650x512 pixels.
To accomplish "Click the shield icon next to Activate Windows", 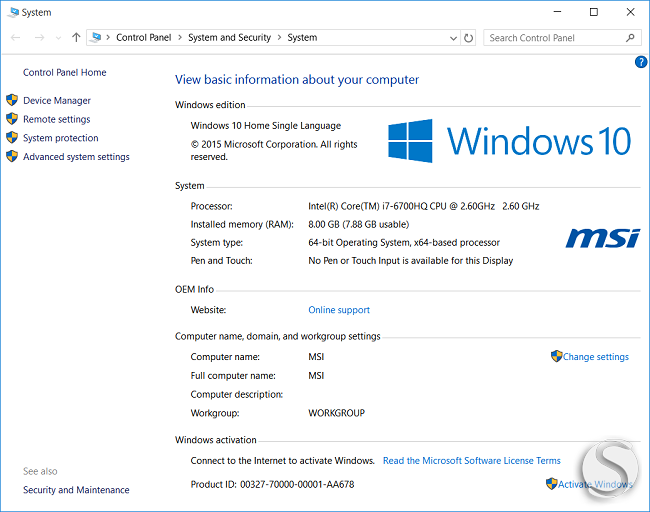I will pyautogui.click(x=551, y=483).
